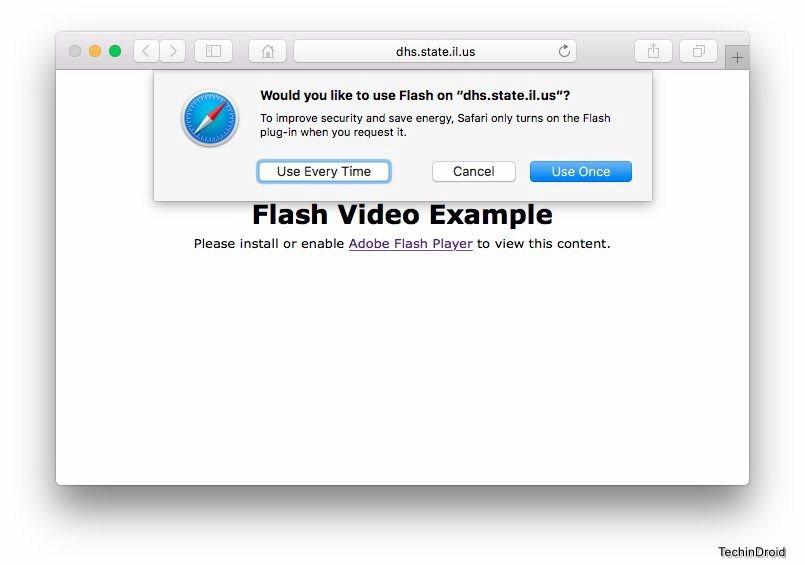Viewport: 805px width, 565px height.
Task: Show all tabs overview icon
Action: click(698, 51)
